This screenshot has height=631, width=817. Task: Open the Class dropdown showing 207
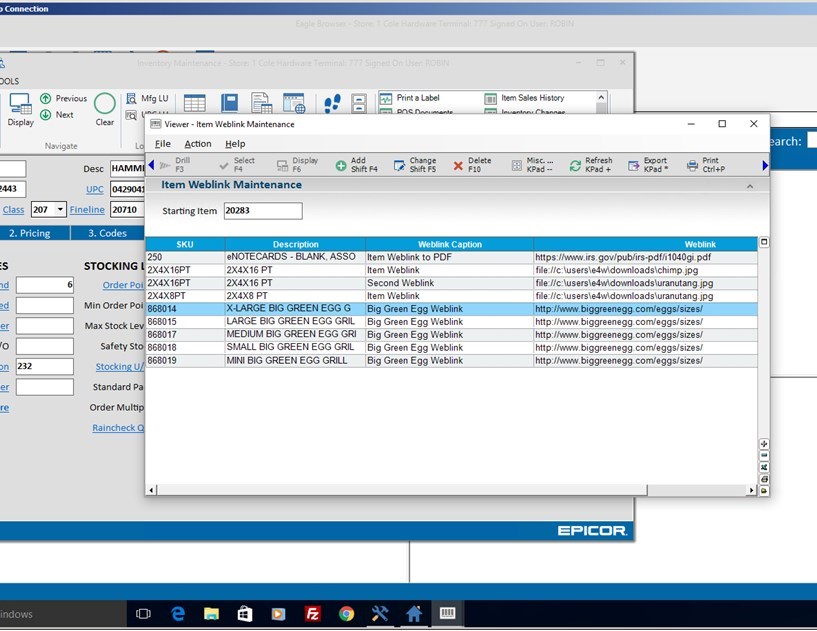click(61, 210)
